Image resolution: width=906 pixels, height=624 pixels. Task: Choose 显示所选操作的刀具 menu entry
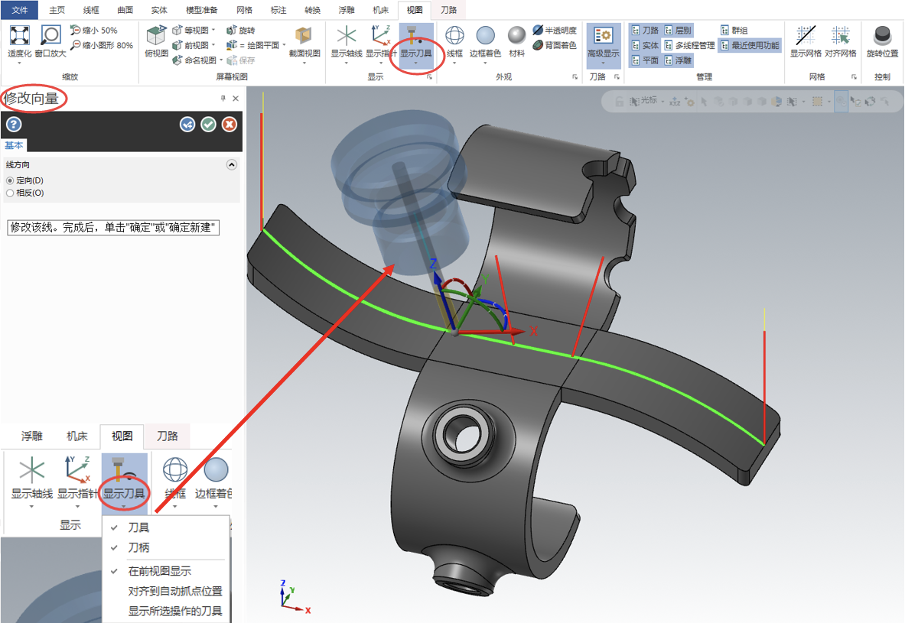click(175, 611)
